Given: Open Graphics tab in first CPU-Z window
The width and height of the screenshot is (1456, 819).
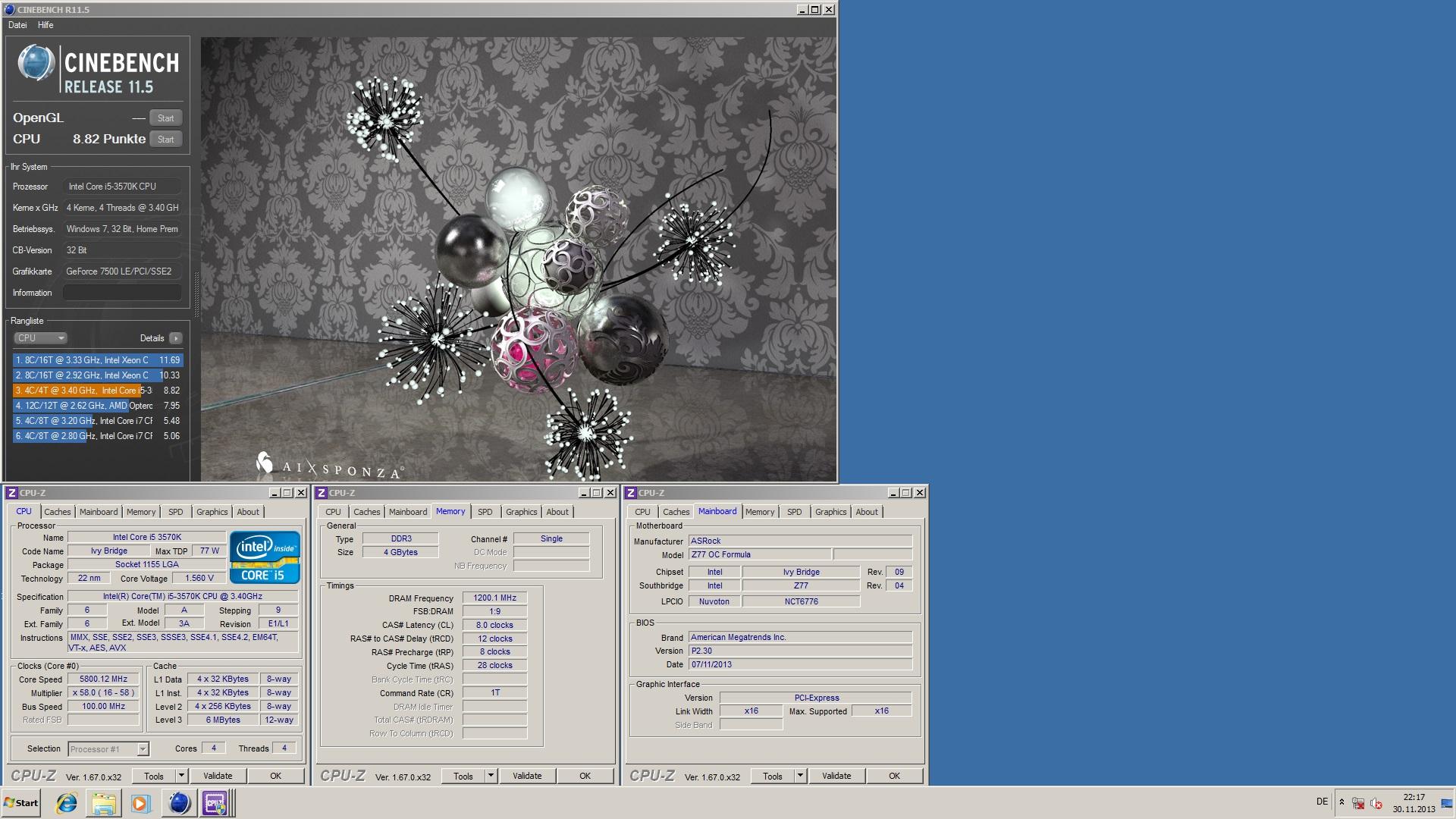Looking at the screenshot, I should click(x=212, y=512).
